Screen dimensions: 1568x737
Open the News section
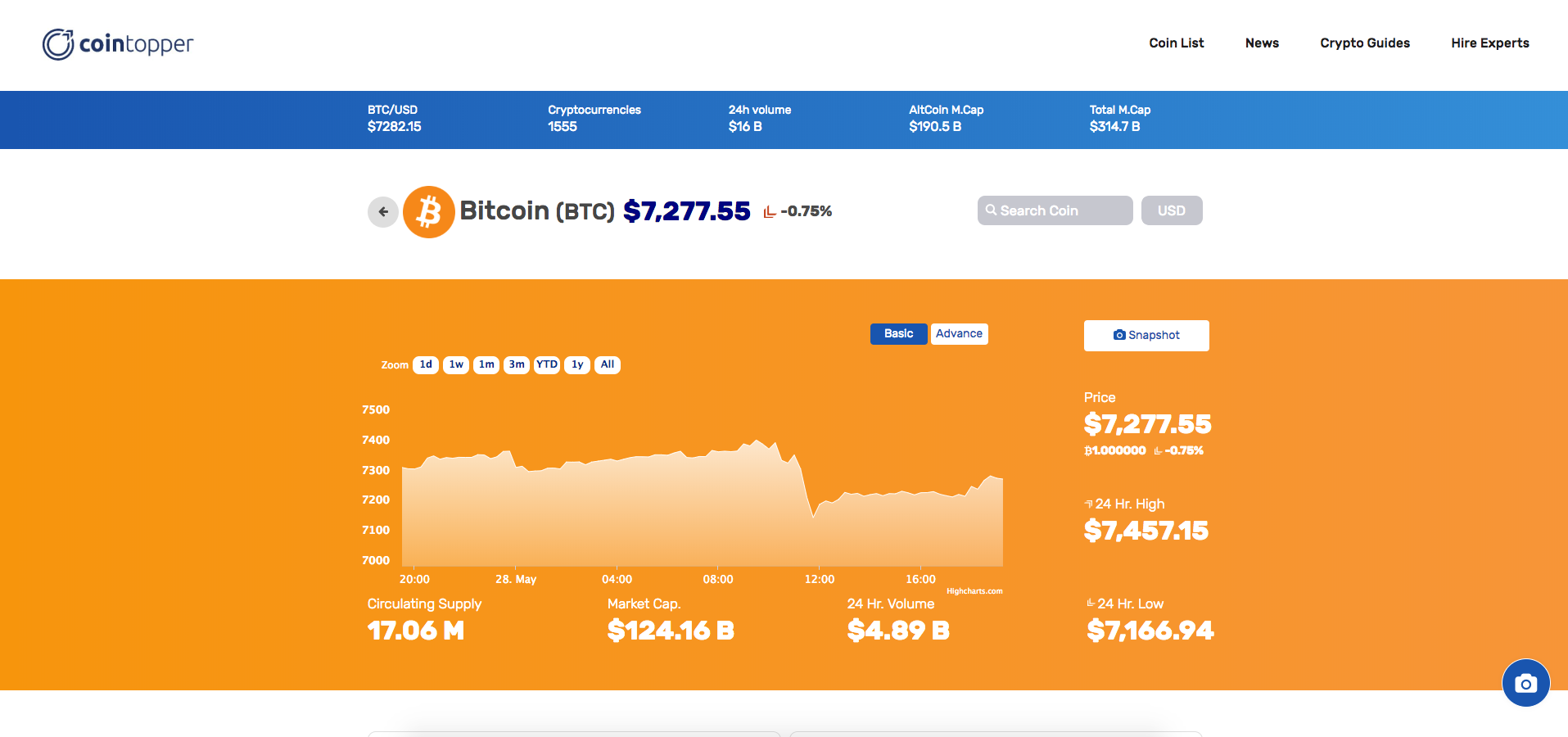point(1261,43)
